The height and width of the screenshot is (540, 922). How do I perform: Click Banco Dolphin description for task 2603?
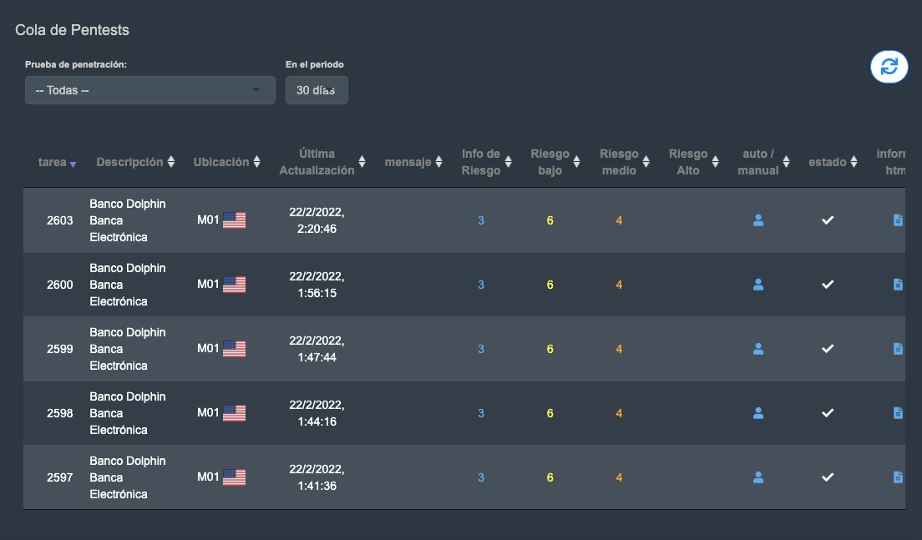(x=128, y=221)
